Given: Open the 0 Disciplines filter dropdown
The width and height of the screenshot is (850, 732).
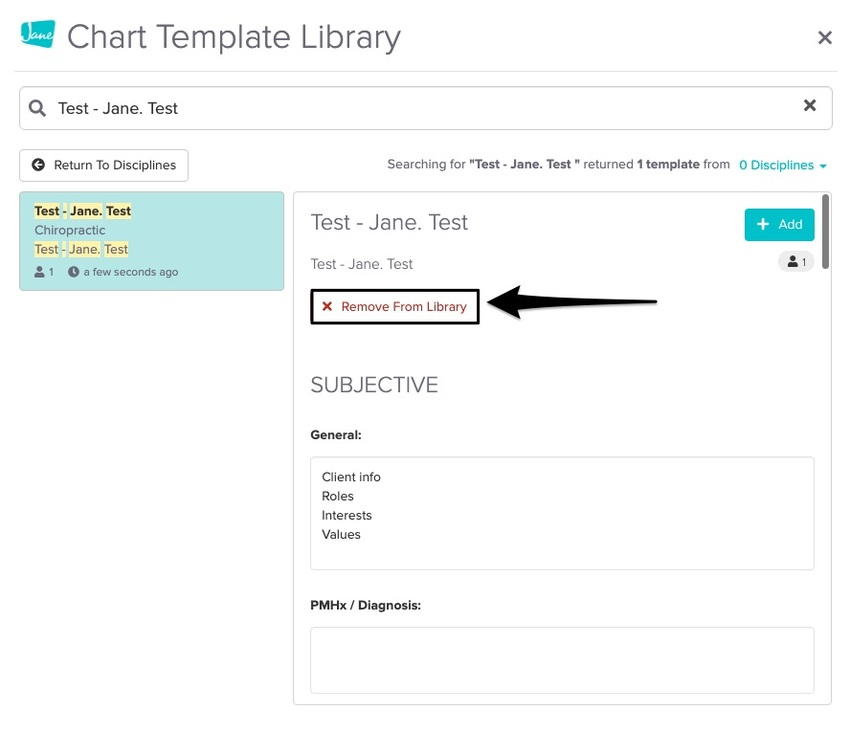Looking at the screenshot, I should coord(782,165).
